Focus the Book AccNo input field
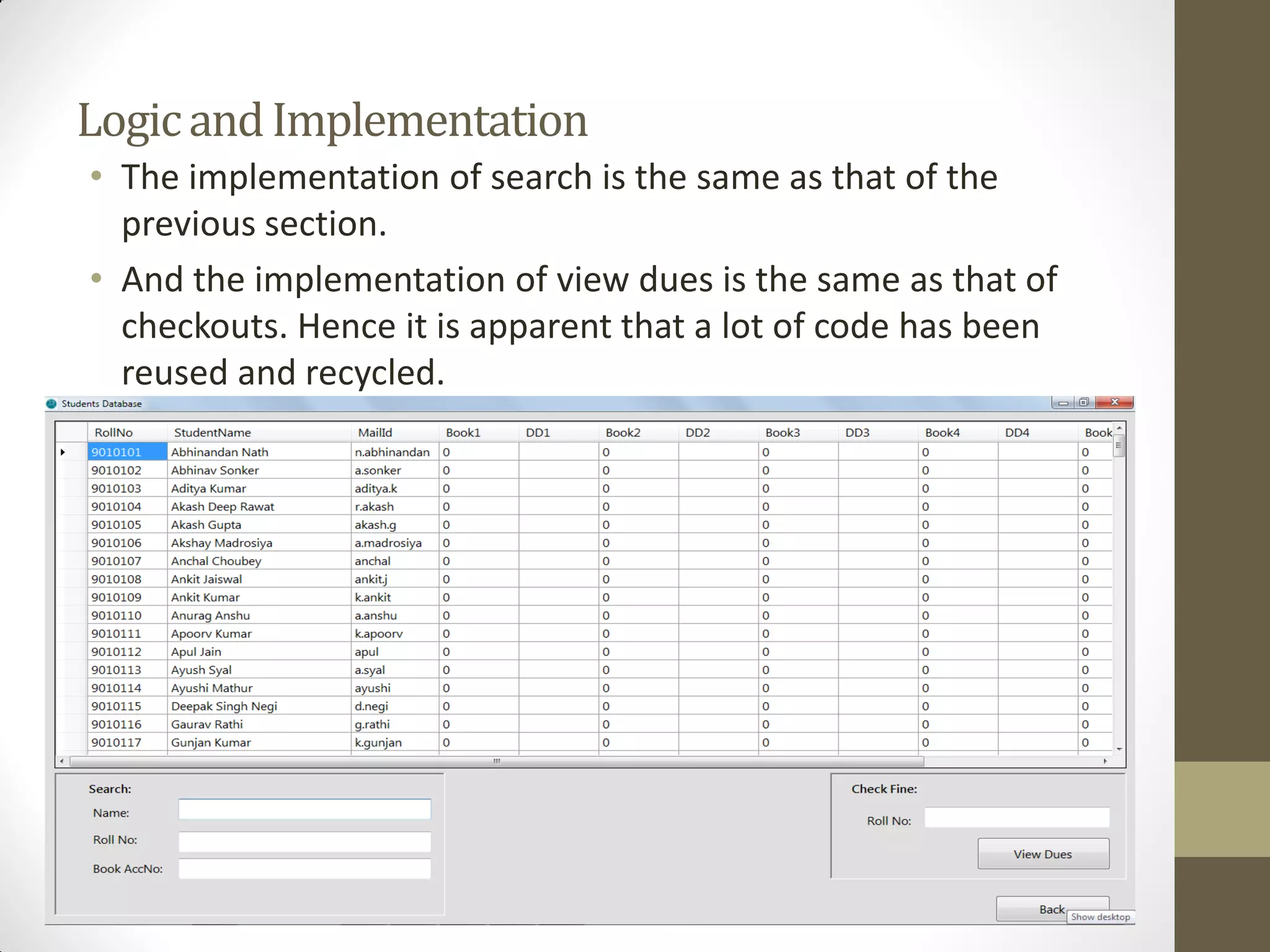Image resolution: width=1270 pixels, height=952 pixels. (304, 868)
